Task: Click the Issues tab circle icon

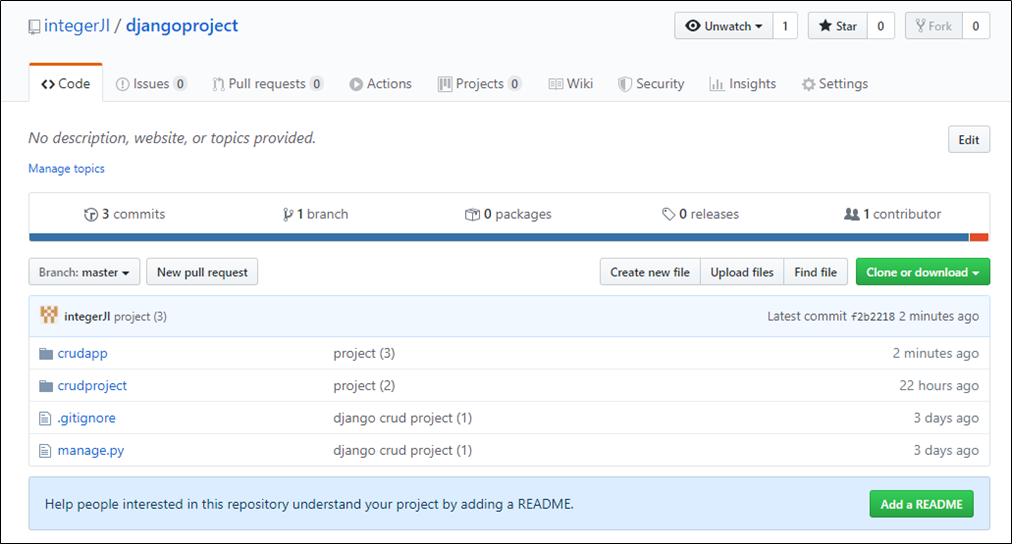Action: click(x=122, y=85)
